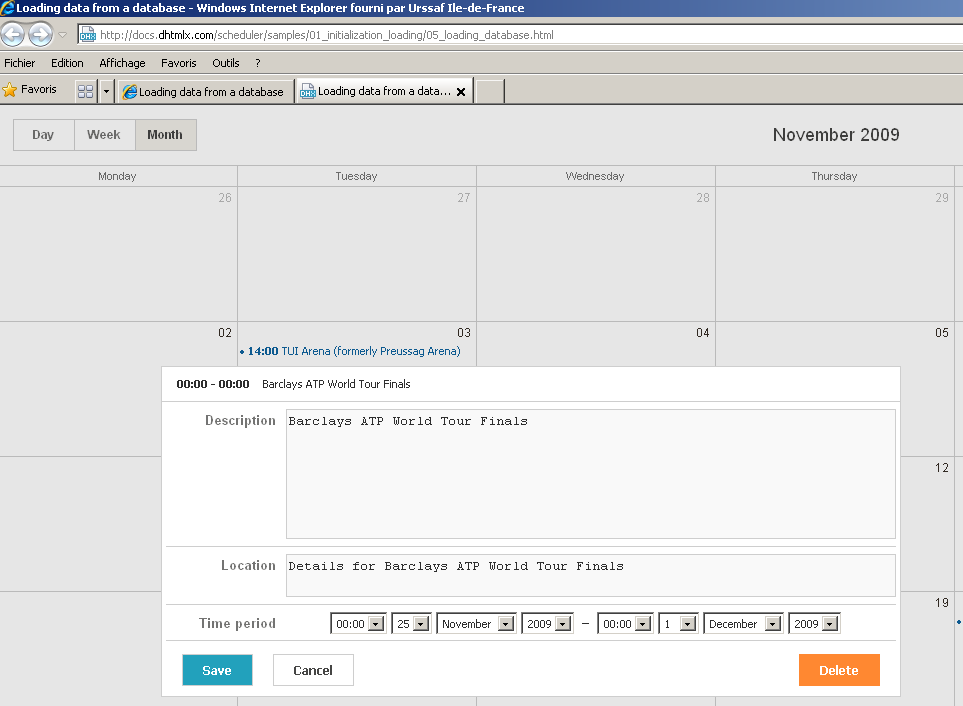The width and height of the screenshot is (963, 706).
Task: Open the Fichier menu
Action: [x=20, y=63]
